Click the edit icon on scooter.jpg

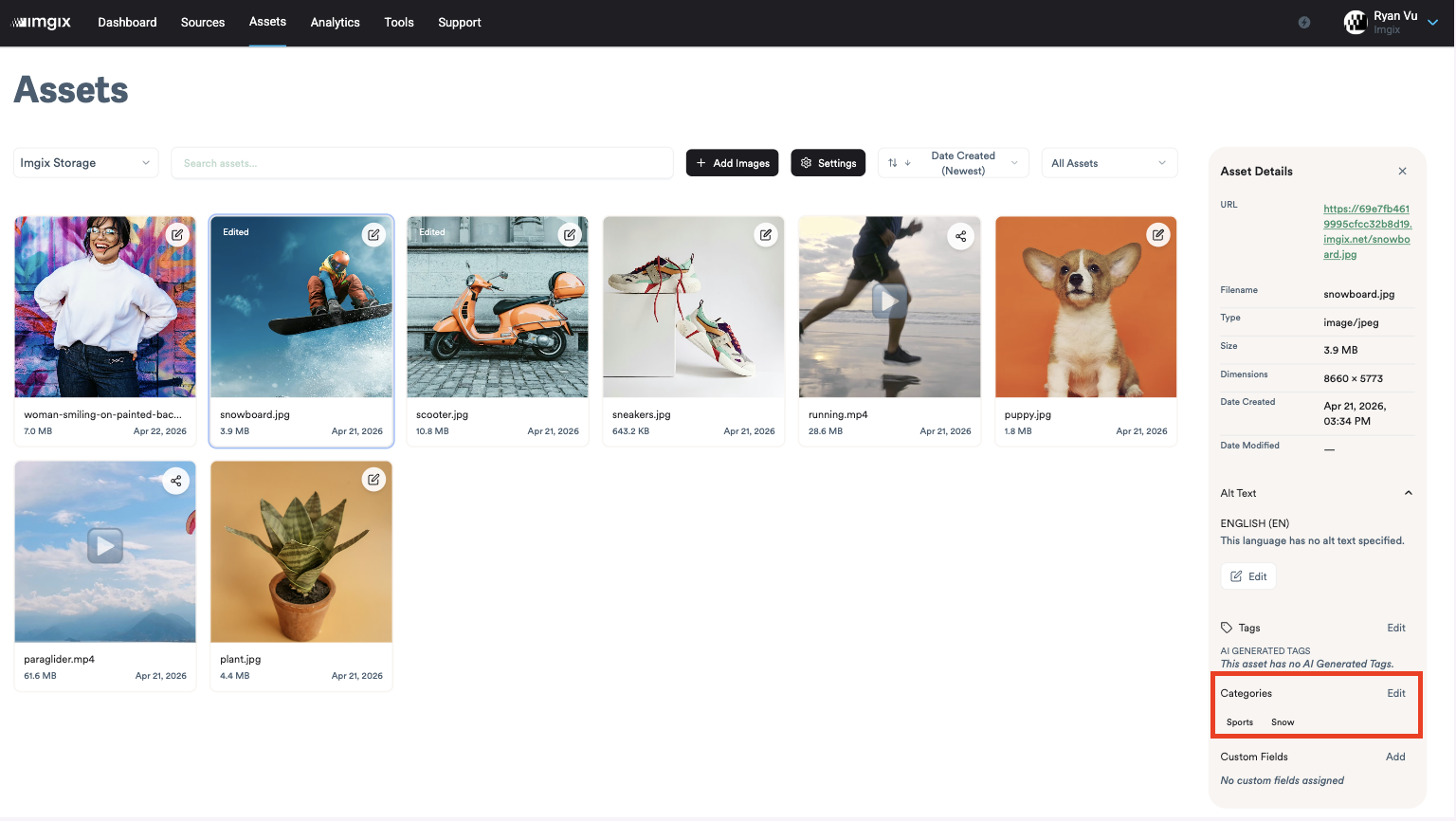[570, 234]
